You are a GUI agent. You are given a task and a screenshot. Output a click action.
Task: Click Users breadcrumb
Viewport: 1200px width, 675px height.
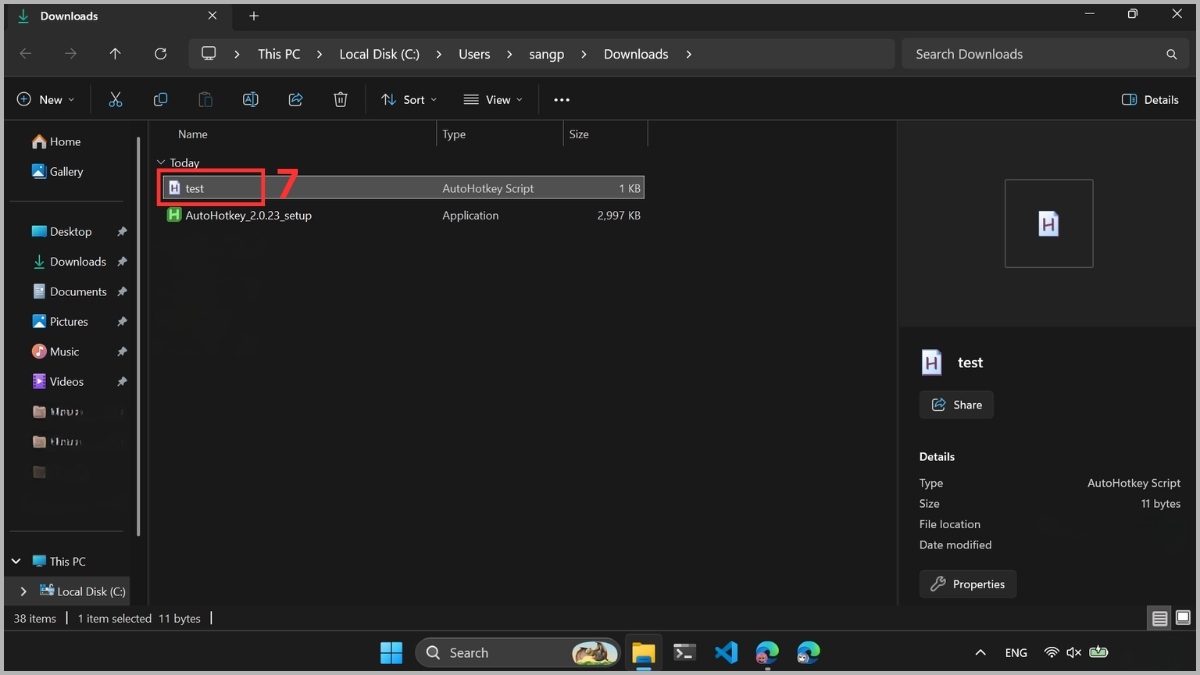coord(474,54)
